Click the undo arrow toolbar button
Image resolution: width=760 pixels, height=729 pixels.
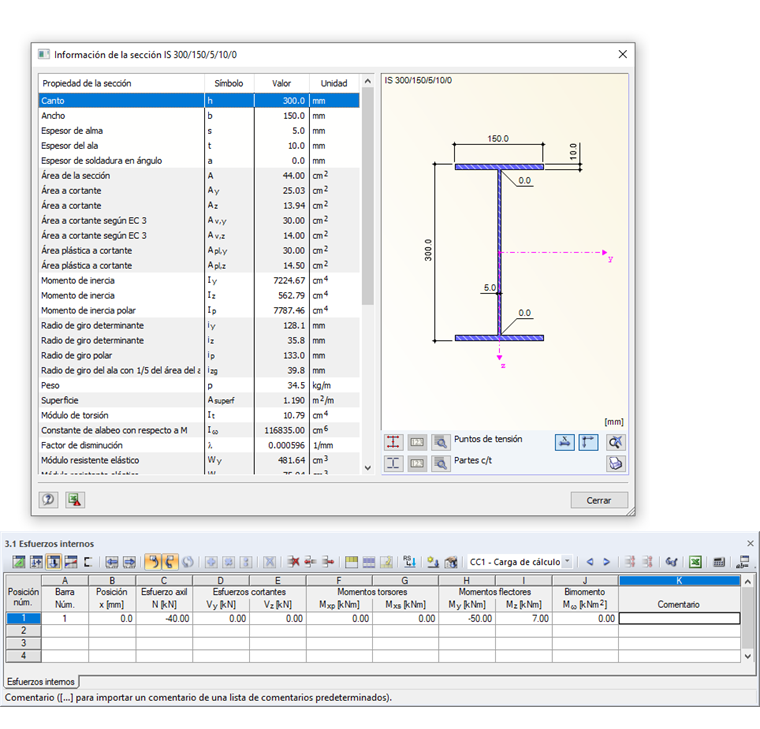(x=153, y=562)
